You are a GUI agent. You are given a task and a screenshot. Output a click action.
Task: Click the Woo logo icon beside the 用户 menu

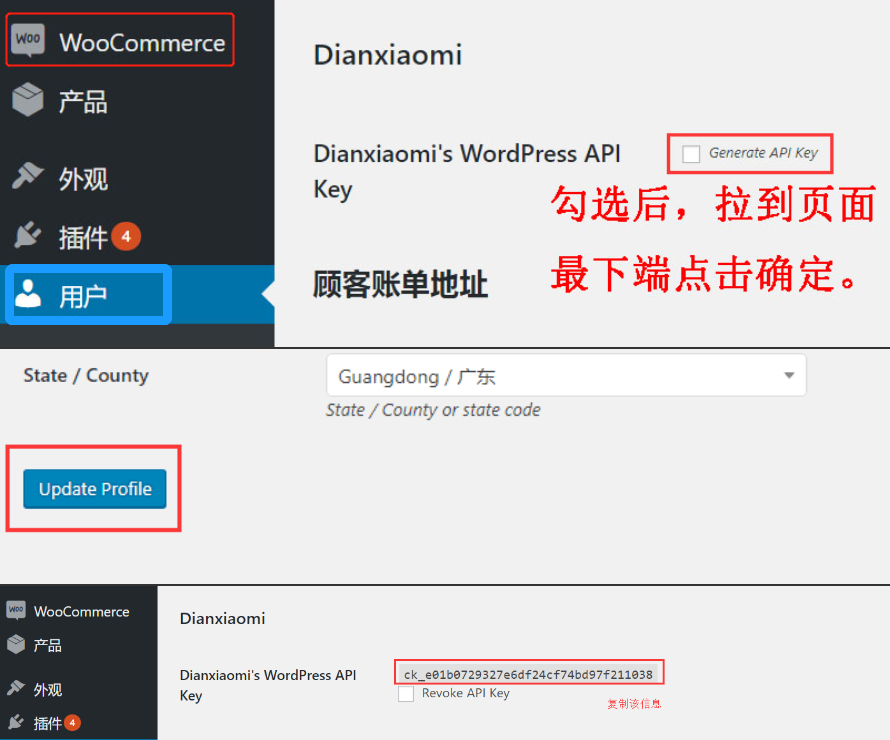[28, 40]
